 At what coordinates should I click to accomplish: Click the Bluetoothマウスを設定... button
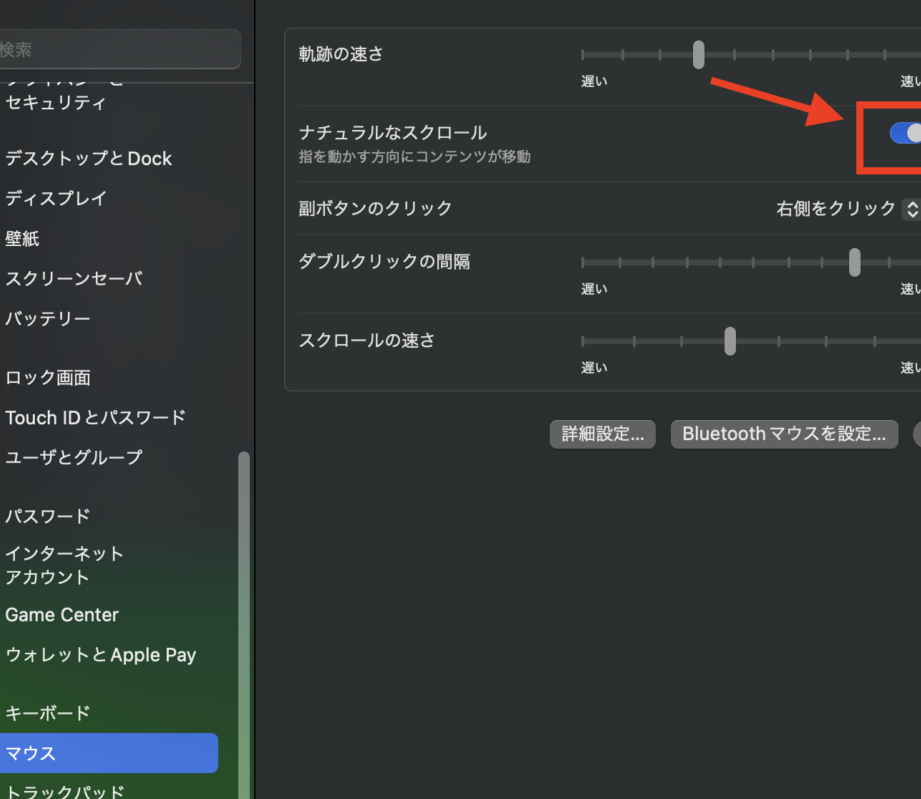pos(784,434)
